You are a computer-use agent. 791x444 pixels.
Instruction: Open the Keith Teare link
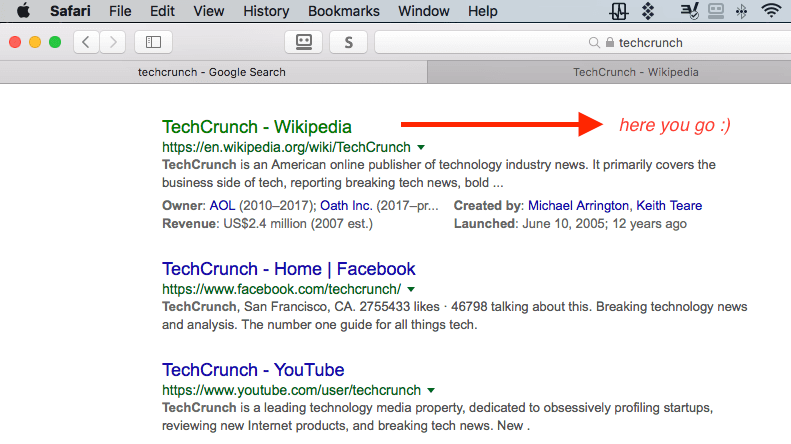pos(669,206)
